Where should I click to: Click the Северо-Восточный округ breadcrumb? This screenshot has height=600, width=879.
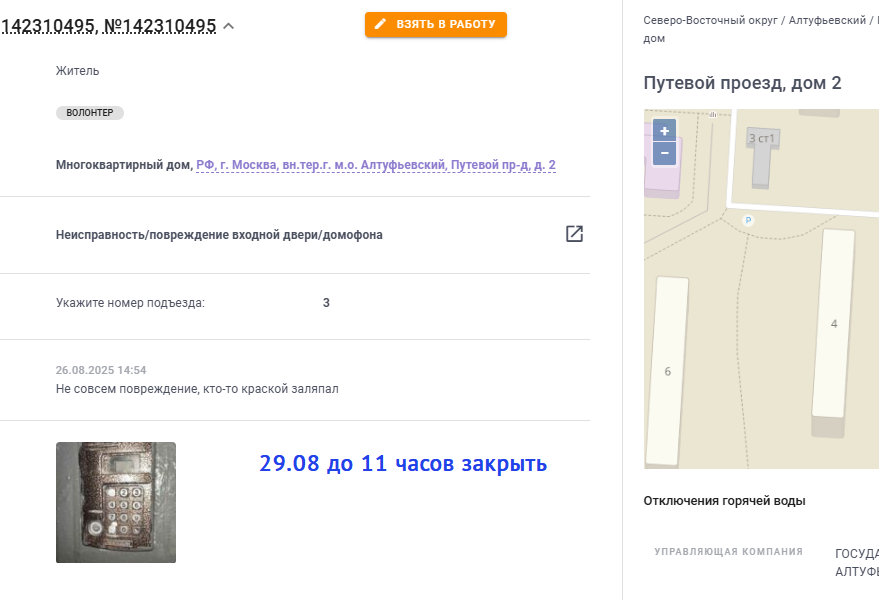point(710,20)
